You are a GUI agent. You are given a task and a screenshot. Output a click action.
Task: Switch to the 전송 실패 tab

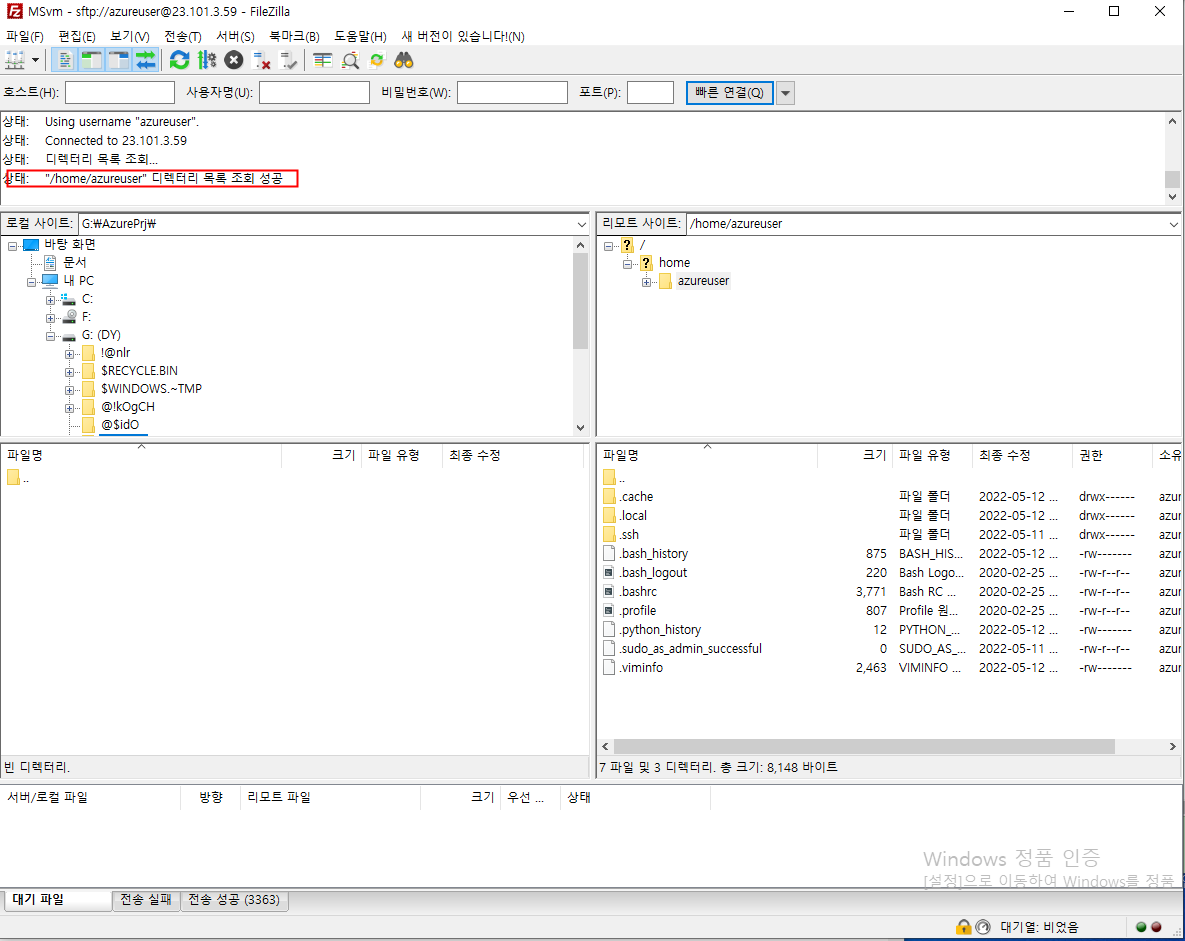point(146,899)
